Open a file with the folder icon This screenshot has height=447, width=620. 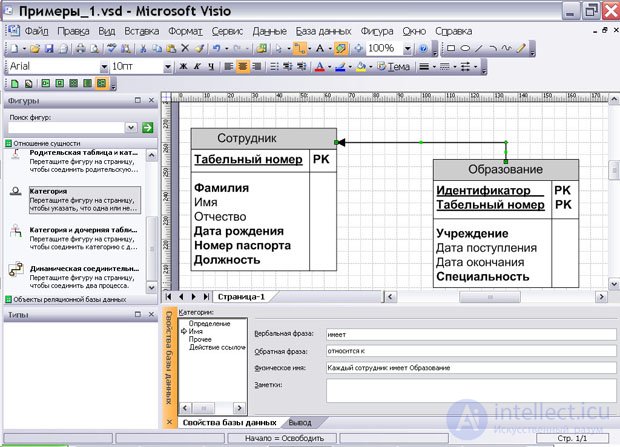click(35, 49)
